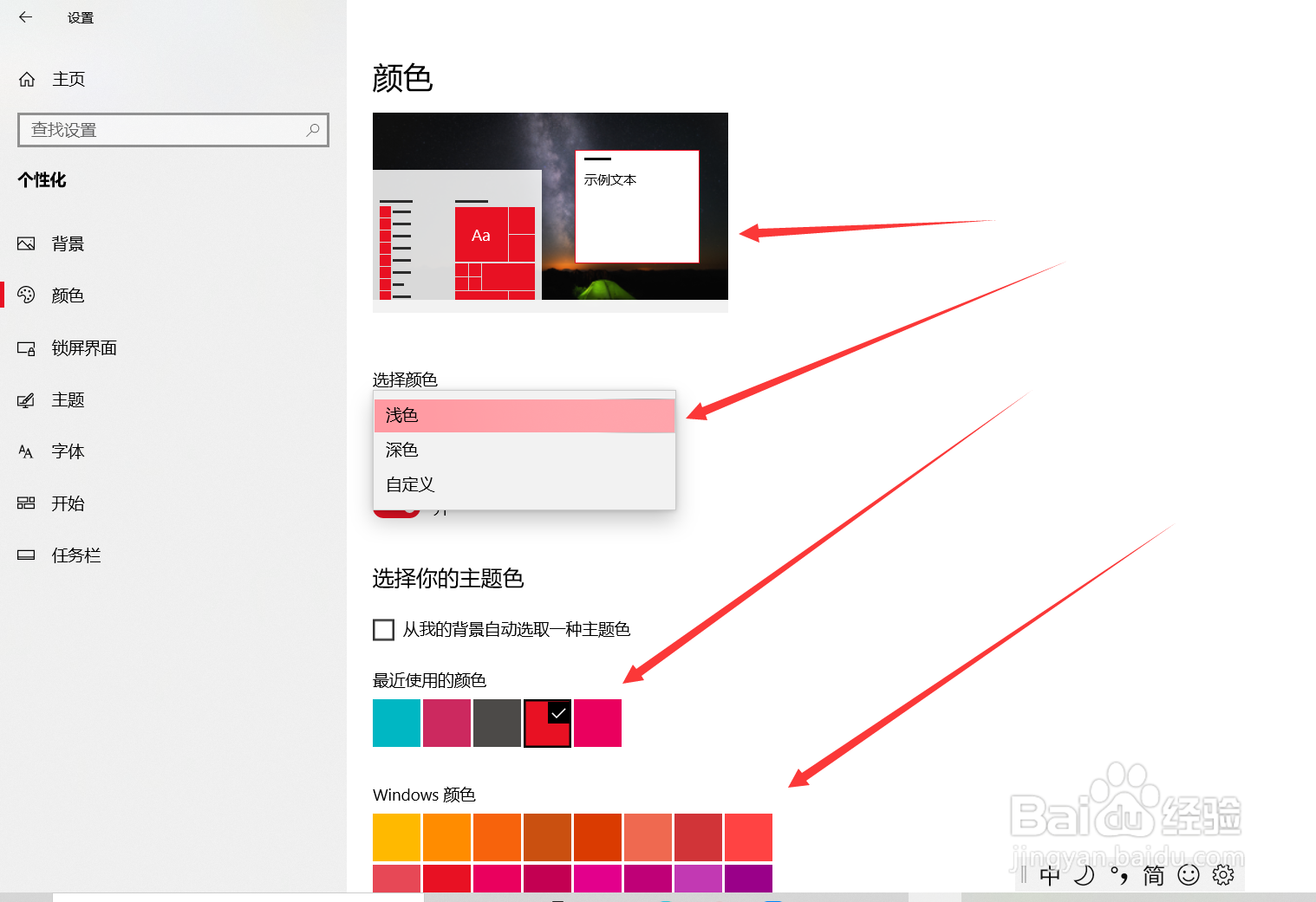
Task: Click the back arrow in Settings header
Action: [25, 16]
